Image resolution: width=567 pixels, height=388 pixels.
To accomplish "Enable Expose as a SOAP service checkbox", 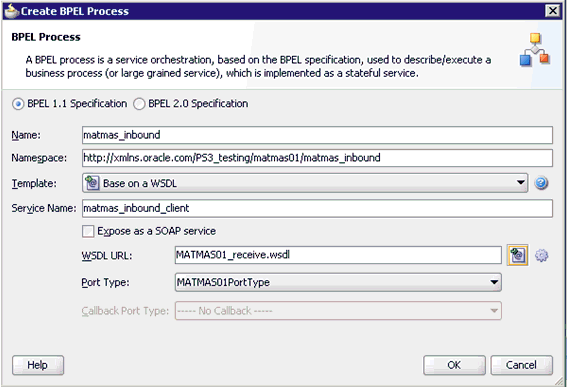I will point(88,231).
